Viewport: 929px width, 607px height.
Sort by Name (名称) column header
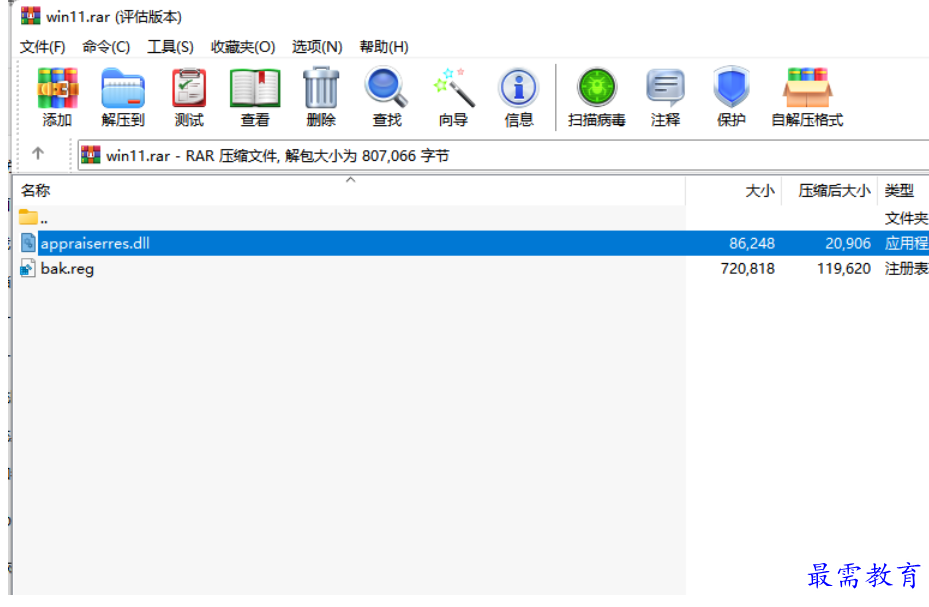click(x=36, y=190)
